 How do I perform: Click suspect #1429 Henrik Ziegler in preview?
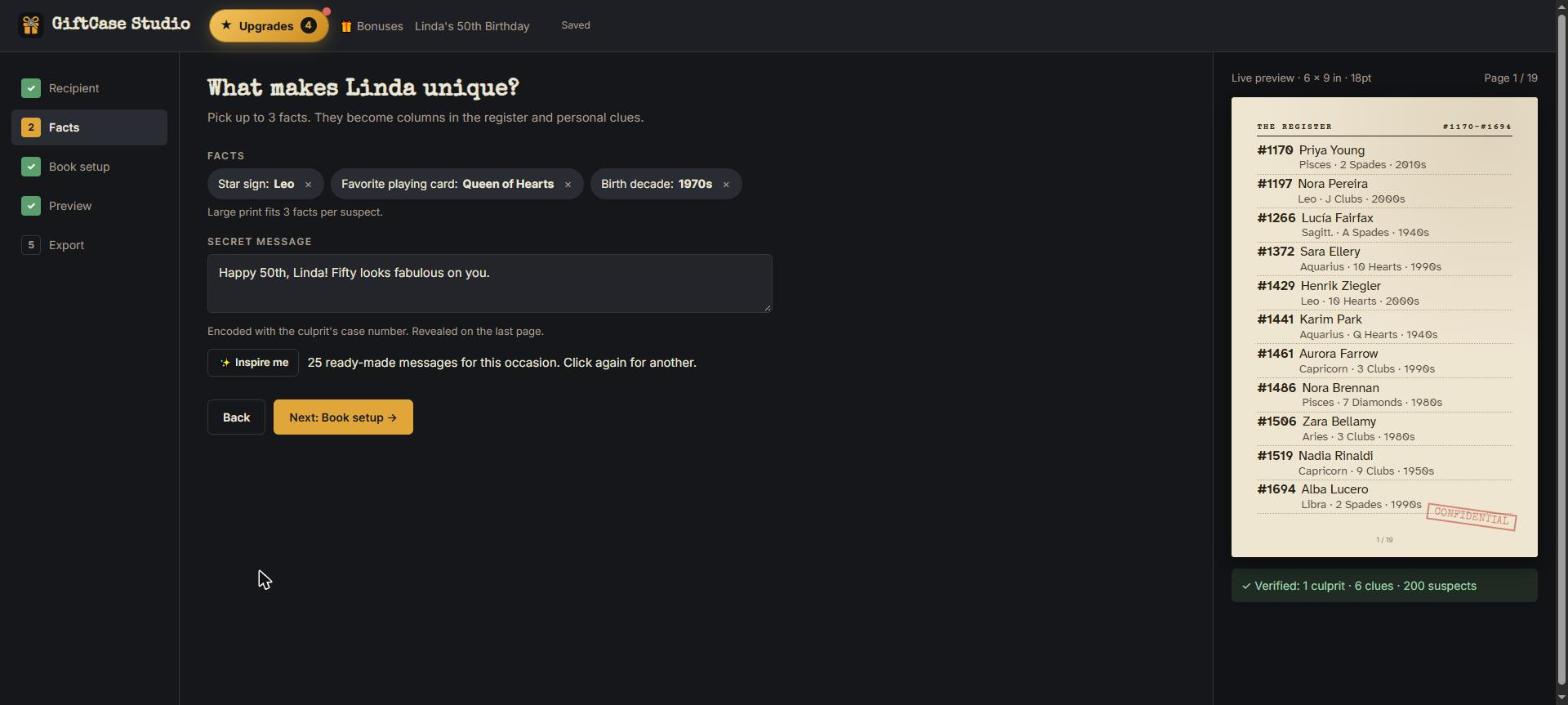[1384, 293]
